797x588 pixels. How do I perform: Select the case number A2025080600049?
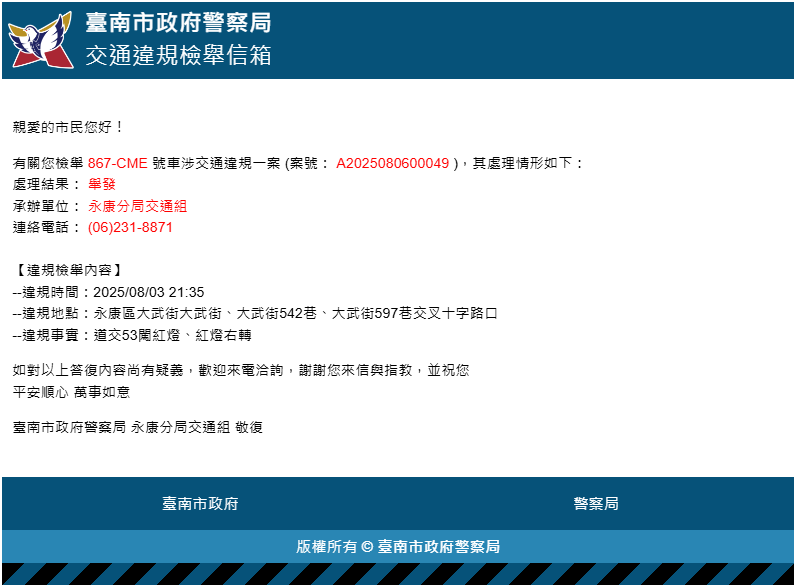point(392,163)
